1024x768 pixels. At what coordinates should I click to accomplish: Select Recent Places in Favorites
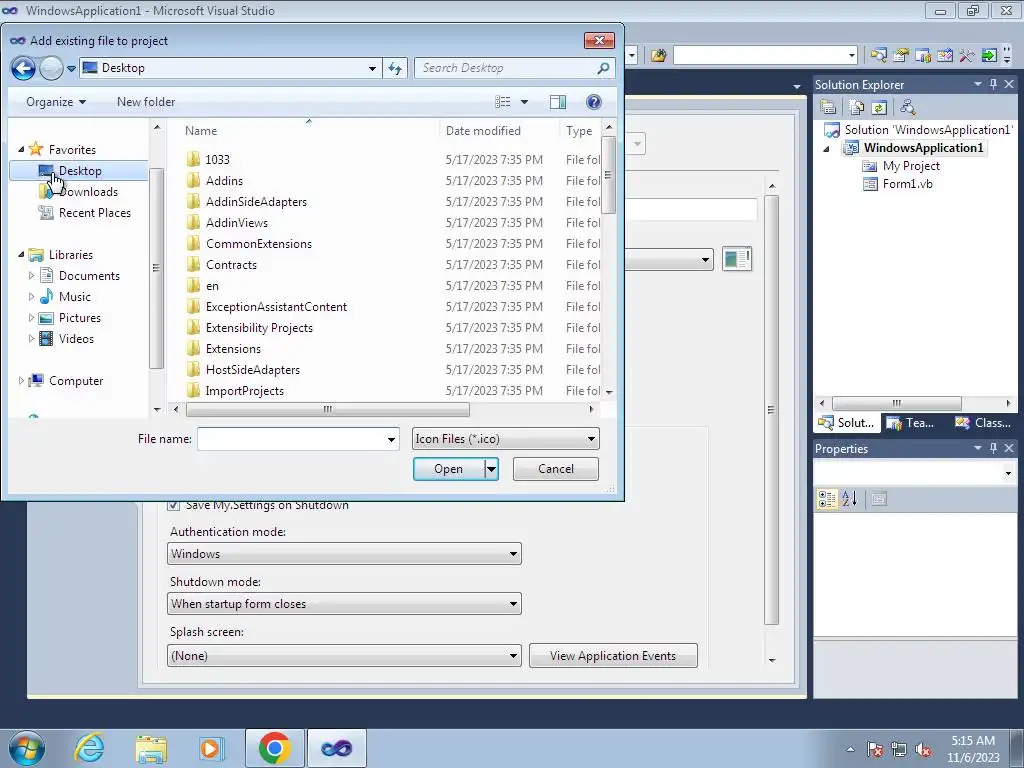point(95,213)
